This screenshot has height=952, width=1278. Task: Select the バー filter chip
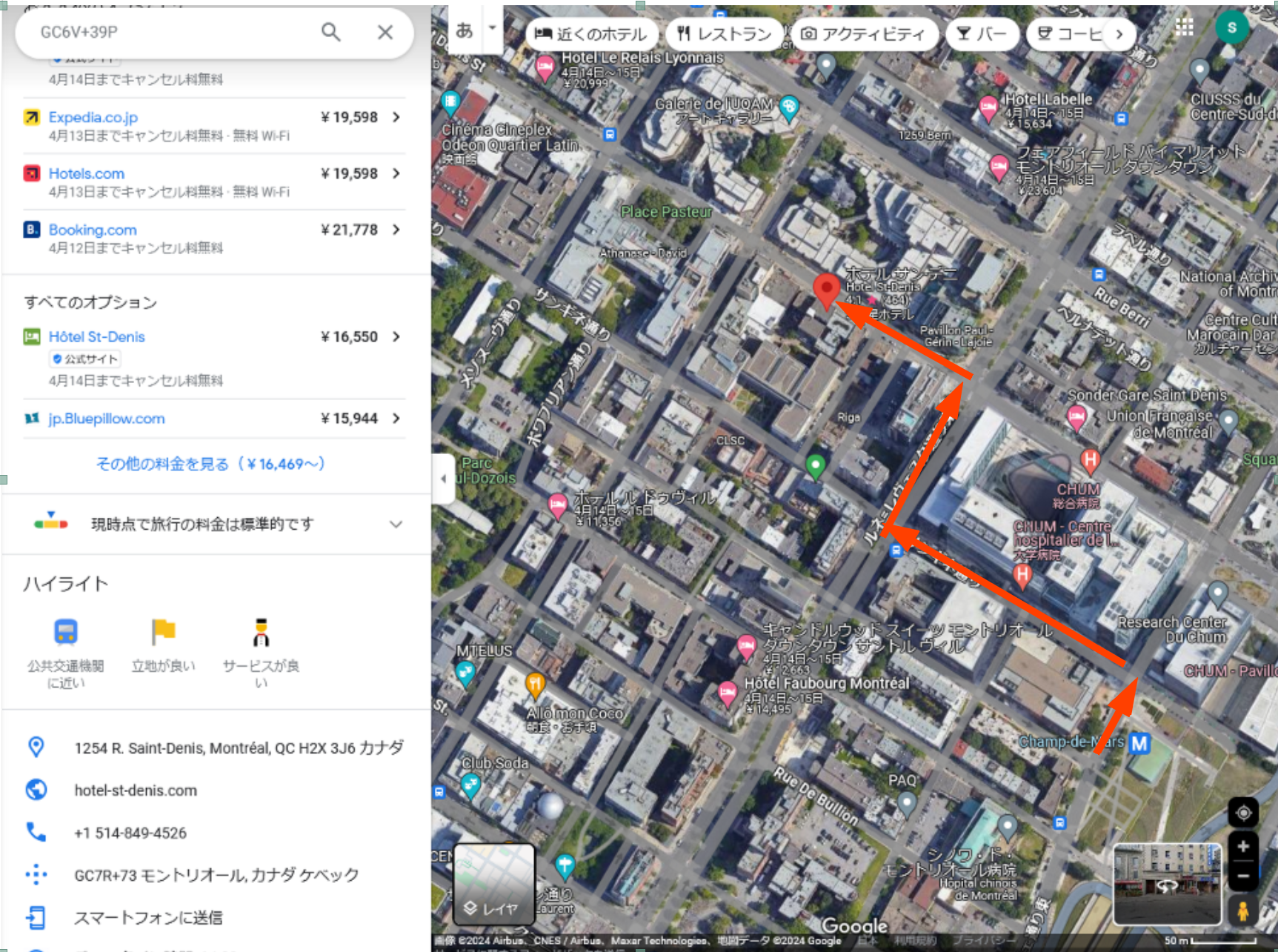tap(982, 34)
